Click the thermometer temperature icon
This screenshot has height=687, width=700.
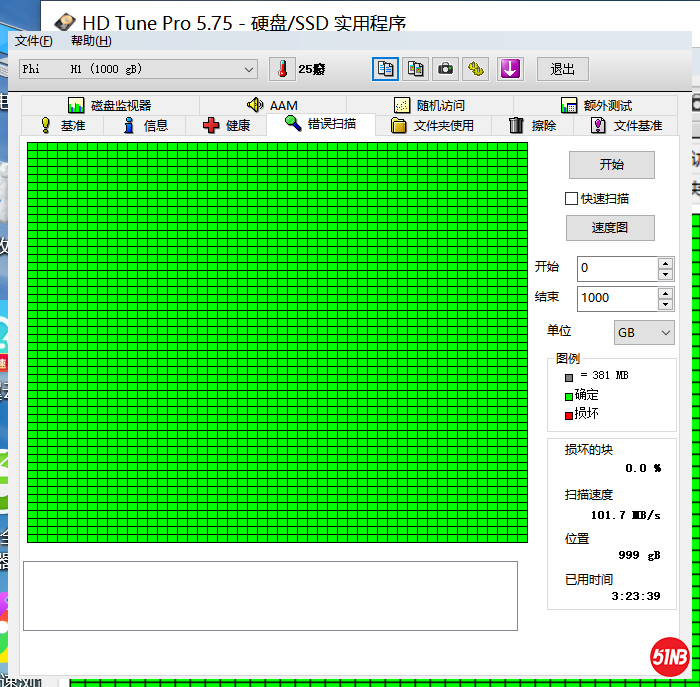(282, 69)
